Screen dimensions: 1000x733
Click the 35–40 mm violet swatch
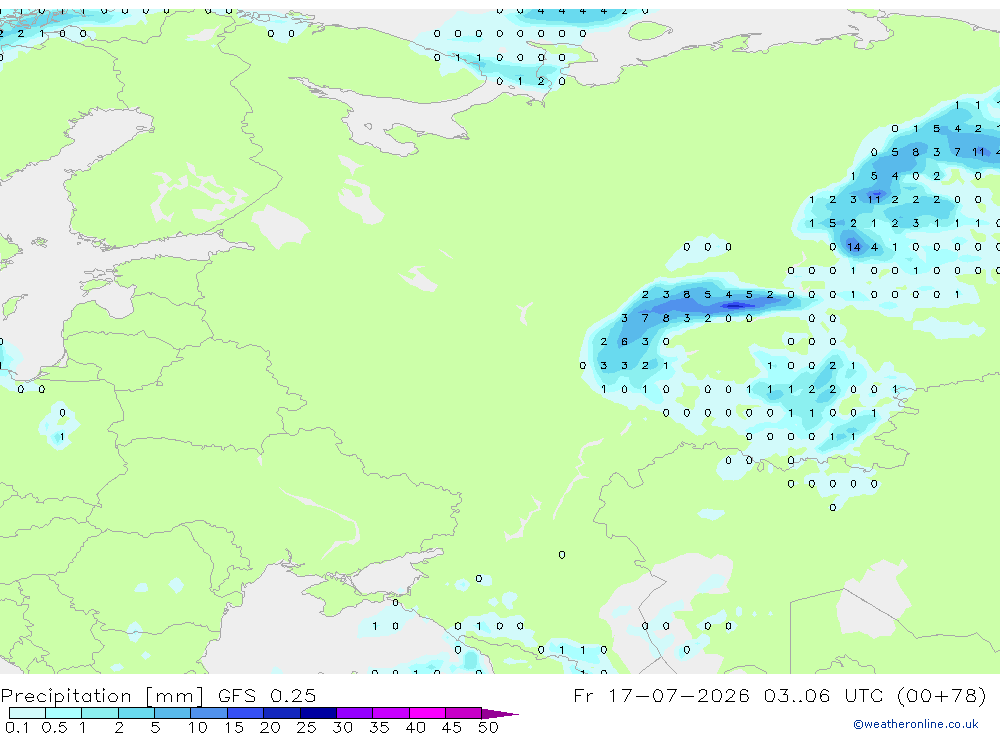point(391,713)
